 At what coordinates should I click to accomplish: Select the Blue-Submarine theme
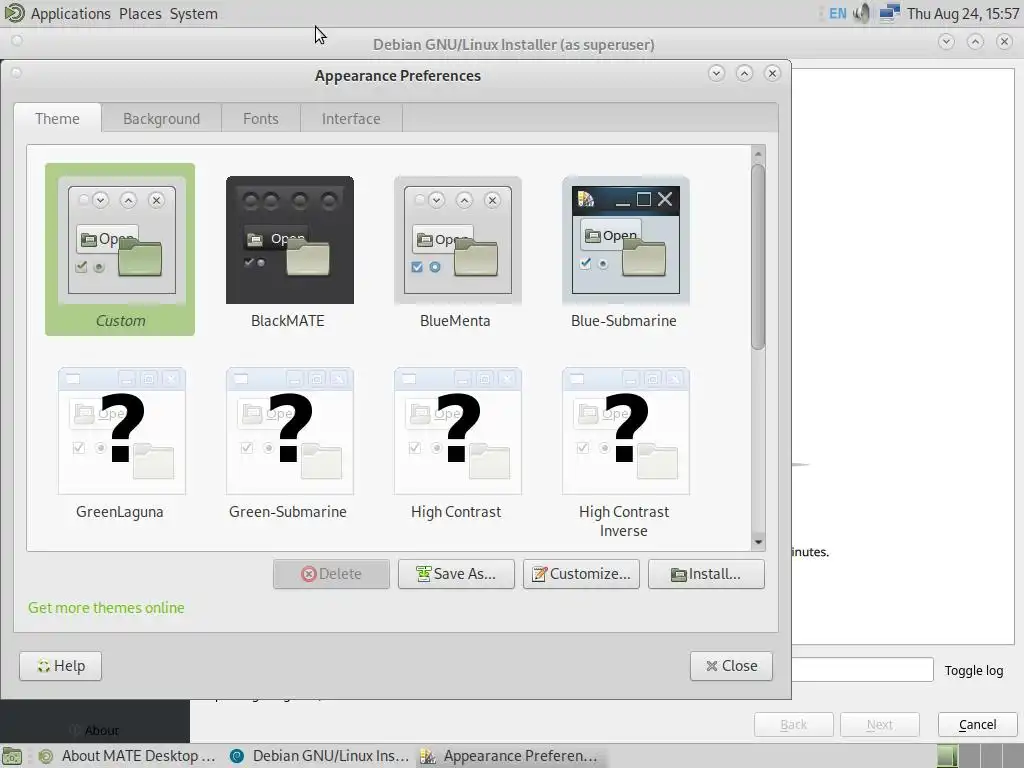coord(625,252)
